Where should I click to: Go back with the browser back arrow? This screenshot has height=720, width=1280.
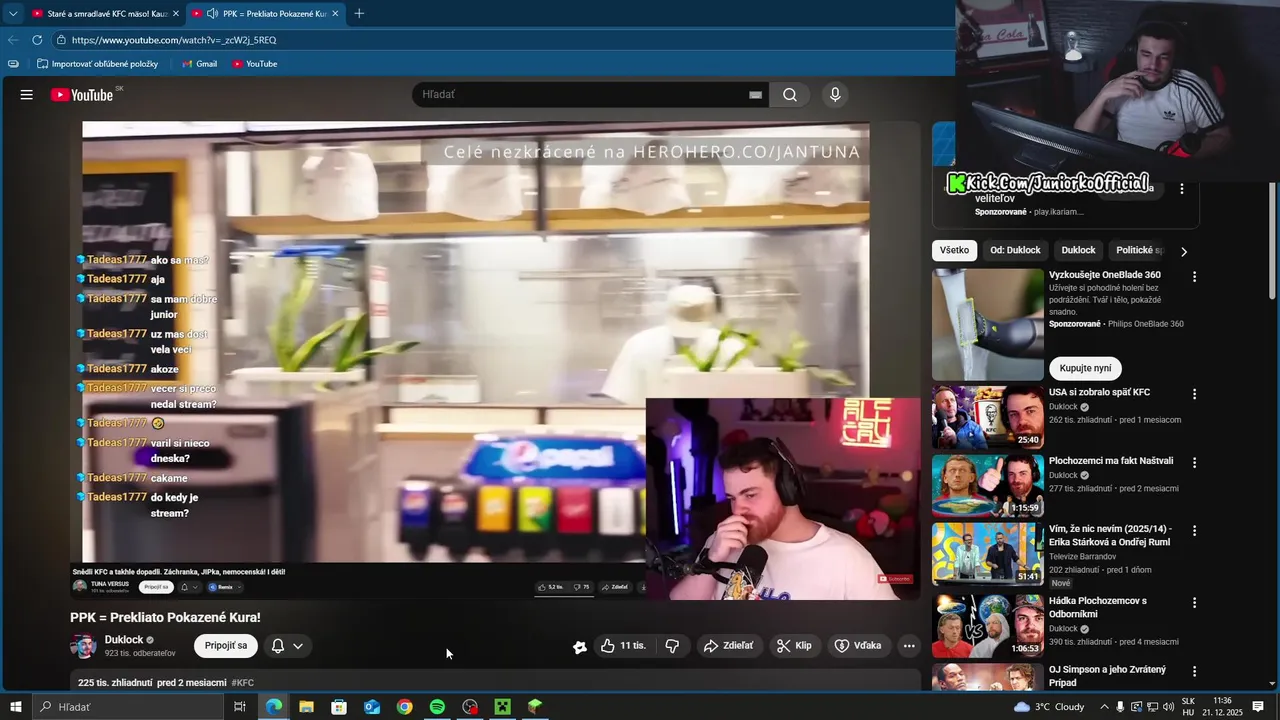pyautogui.click(x=12, y=40)
